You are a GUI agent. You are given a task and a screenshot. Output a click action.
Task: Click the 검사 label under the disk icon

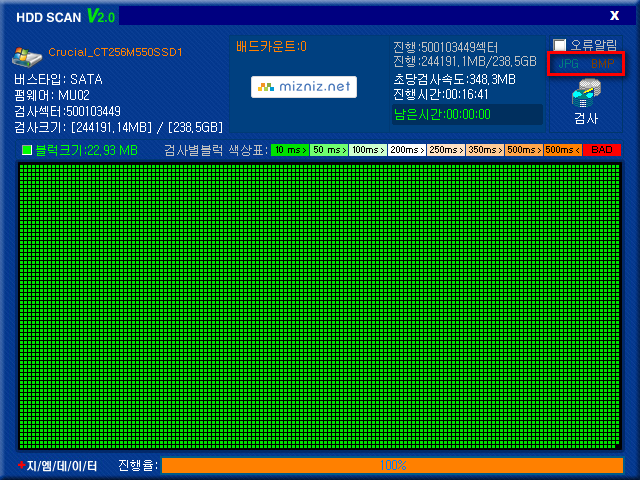click(586, 118)
